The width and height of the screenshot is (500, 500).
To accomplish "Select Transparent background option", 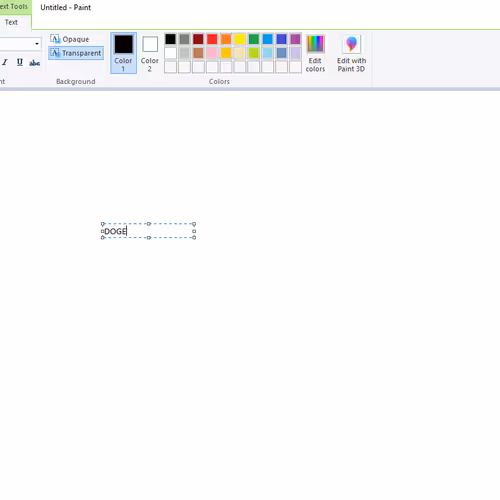I will [x=76, y=53].
